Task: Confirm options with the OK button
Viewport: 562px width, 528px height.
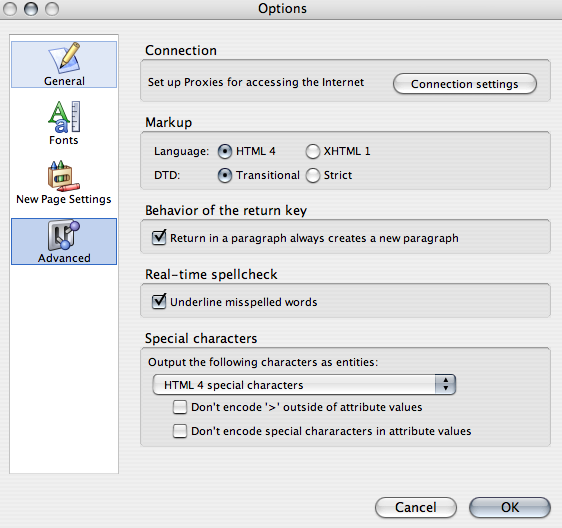Action: click(x=510, y=507)
